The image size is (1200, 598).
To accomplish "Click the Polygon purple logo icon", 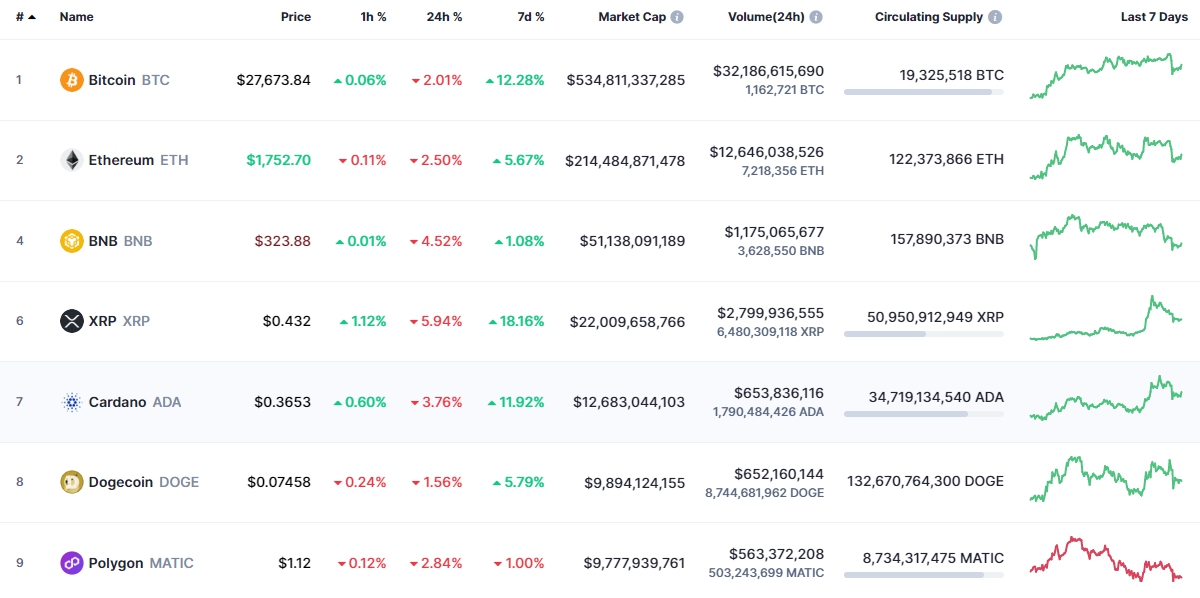I will [x=72, y=563].
